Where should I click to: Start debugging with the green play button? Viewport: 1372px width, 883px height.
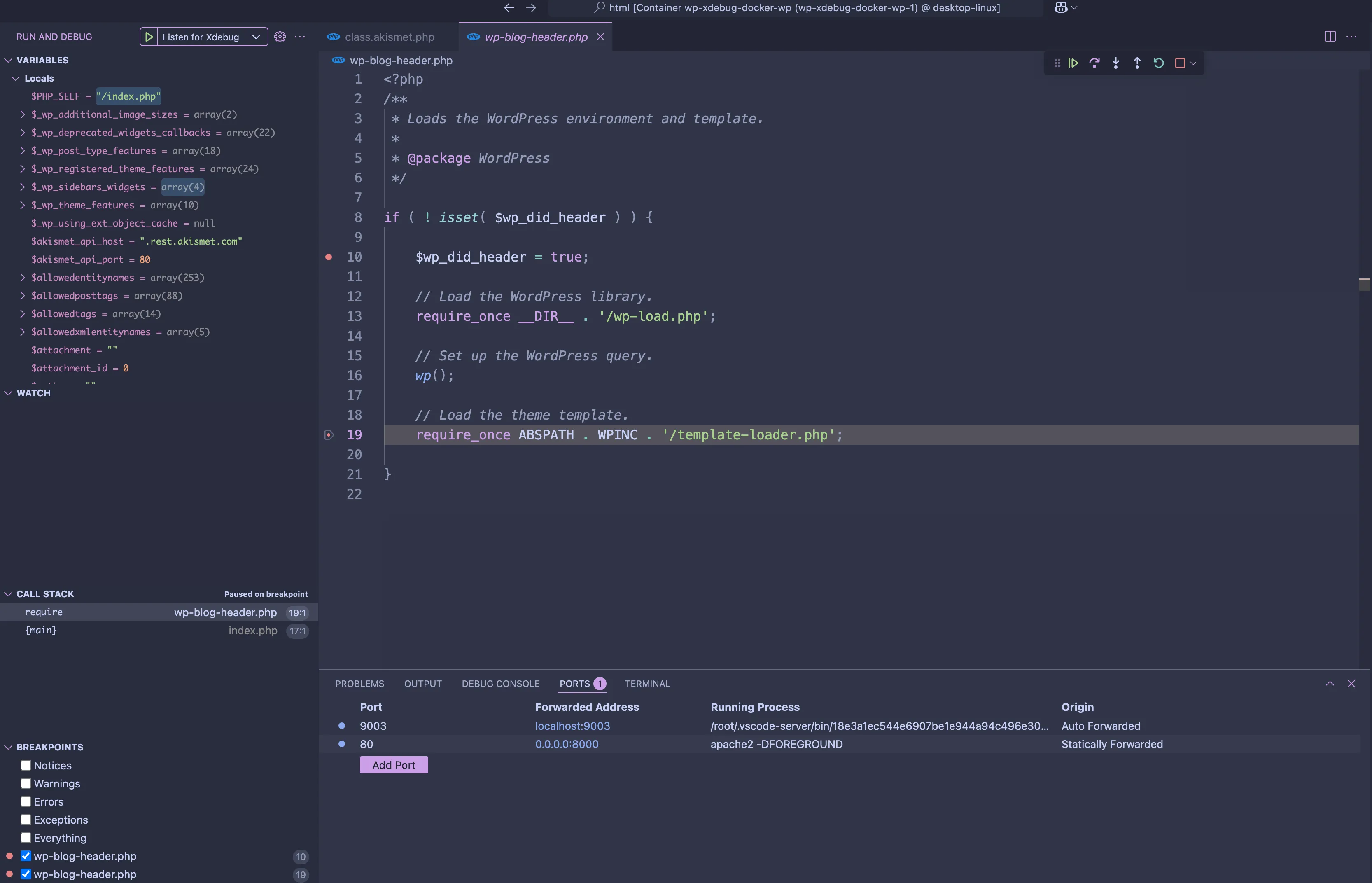[148, 37]
